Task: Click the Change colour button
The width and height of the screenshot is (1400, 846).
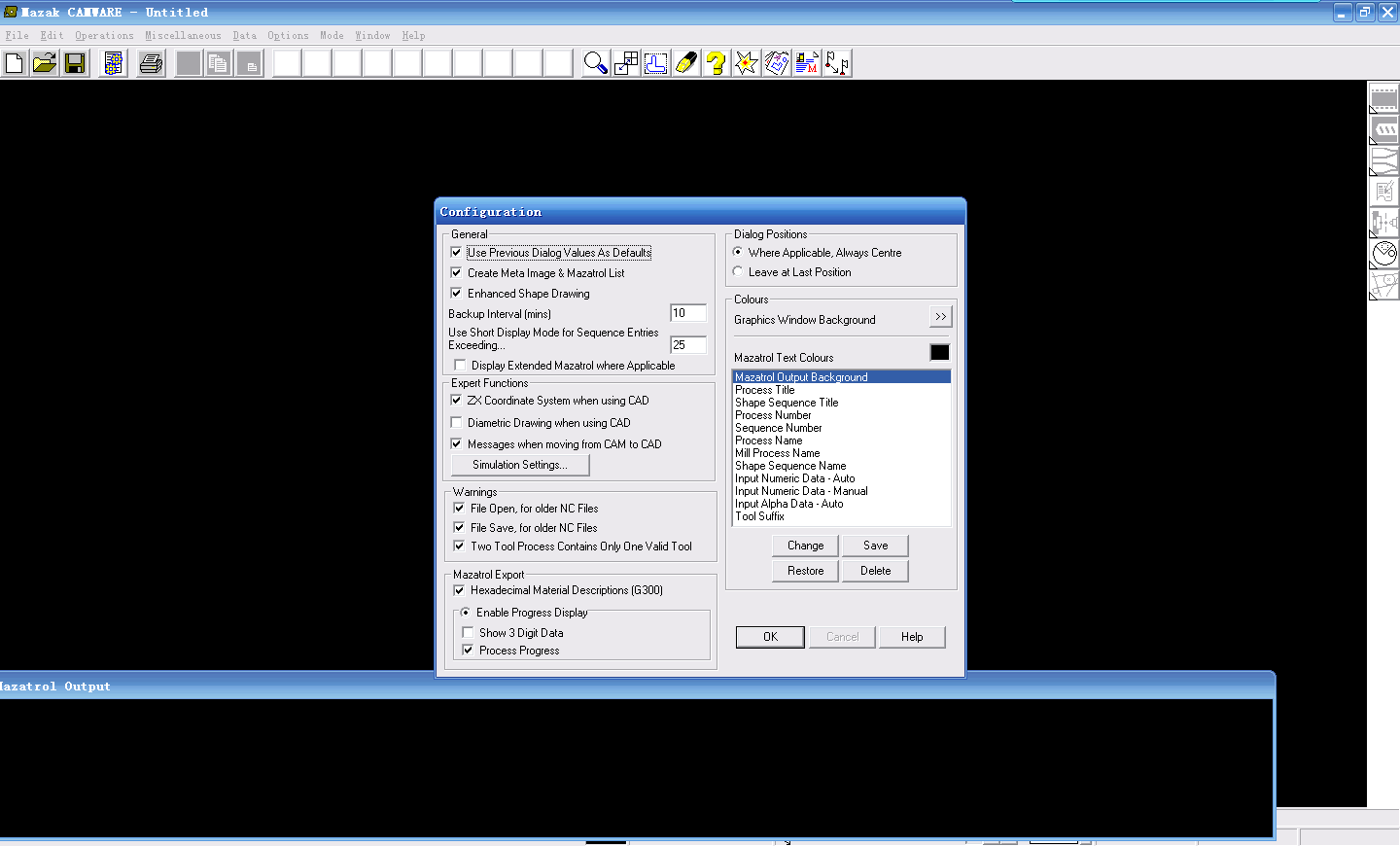Action: point(805,546)
